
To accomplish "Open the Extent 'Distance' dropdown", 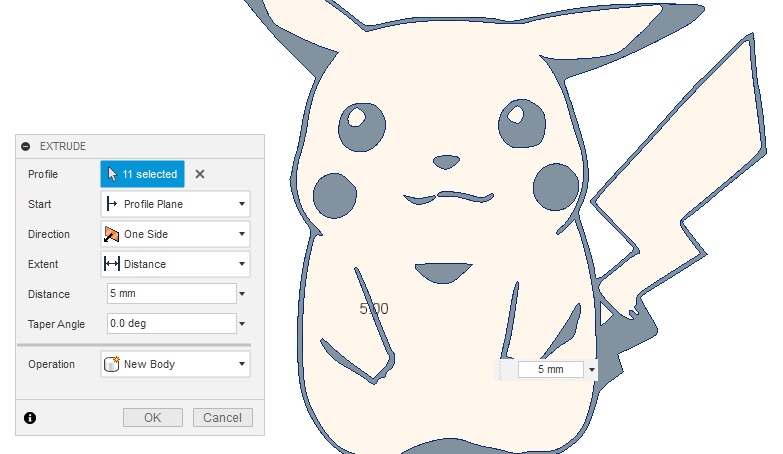I will (175, 264).
